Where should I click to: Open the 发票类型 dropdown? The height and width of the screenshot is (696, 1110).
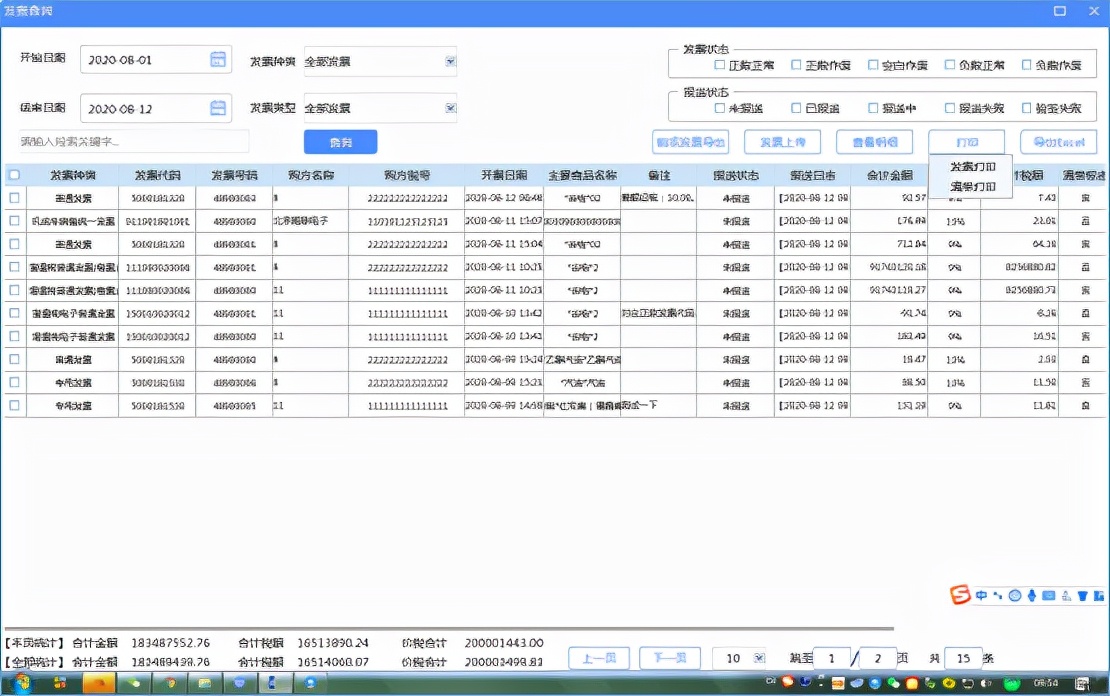tap(449, 108)
